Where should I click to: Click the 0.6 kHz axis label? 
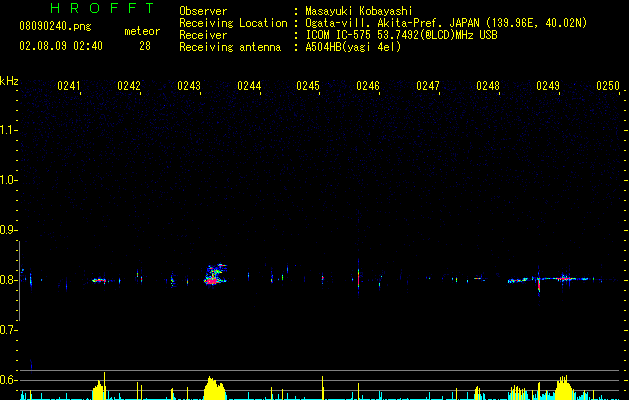tap(8, 380)
